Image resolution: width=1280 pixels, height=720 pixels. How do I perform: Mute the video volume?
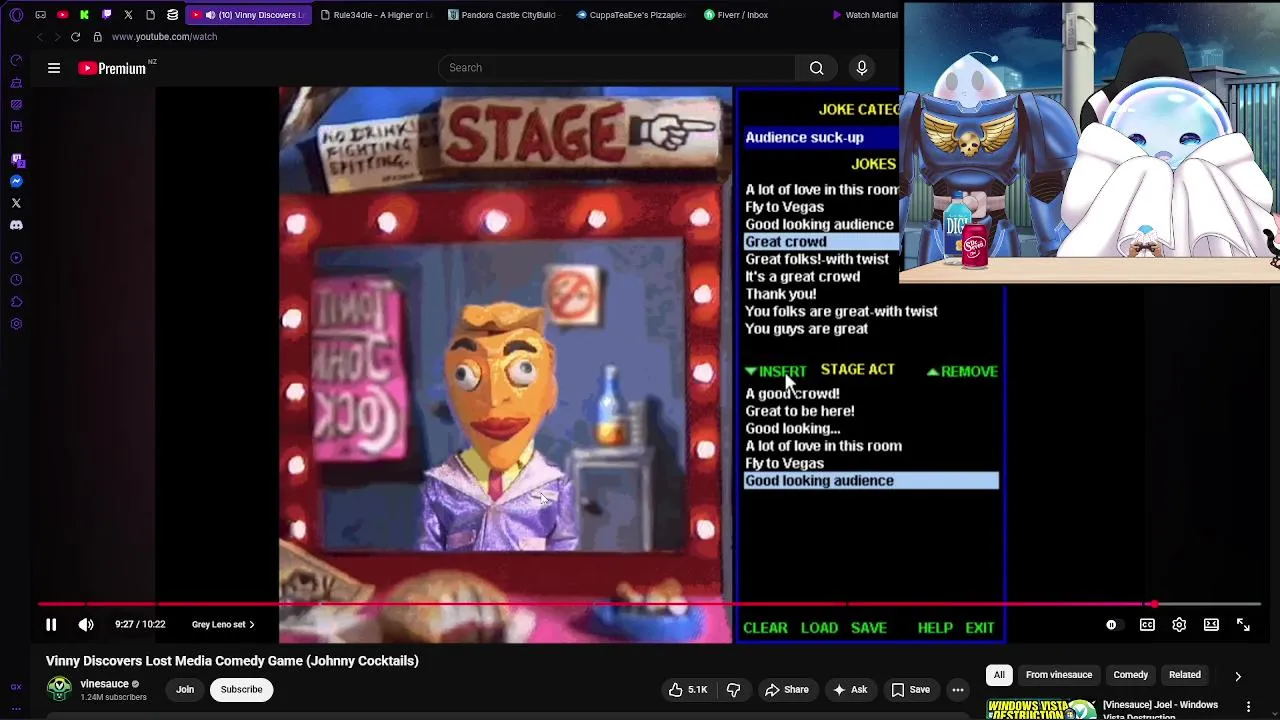click(x=86, y=625)
